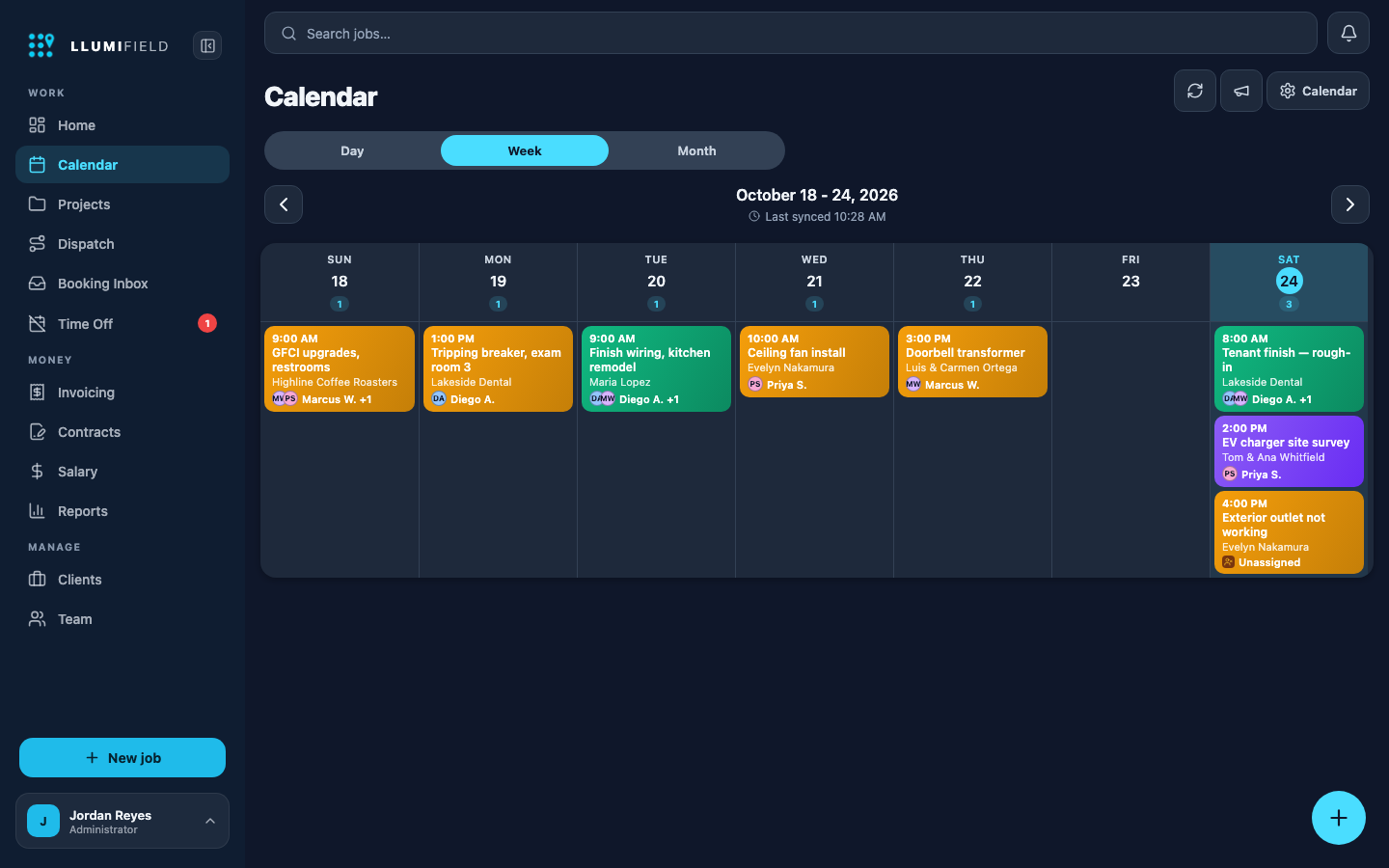The height and width of the screenshot is (868, 1389).
Task: Open Exterior outlet not working job
Action: click(1289, 532)
